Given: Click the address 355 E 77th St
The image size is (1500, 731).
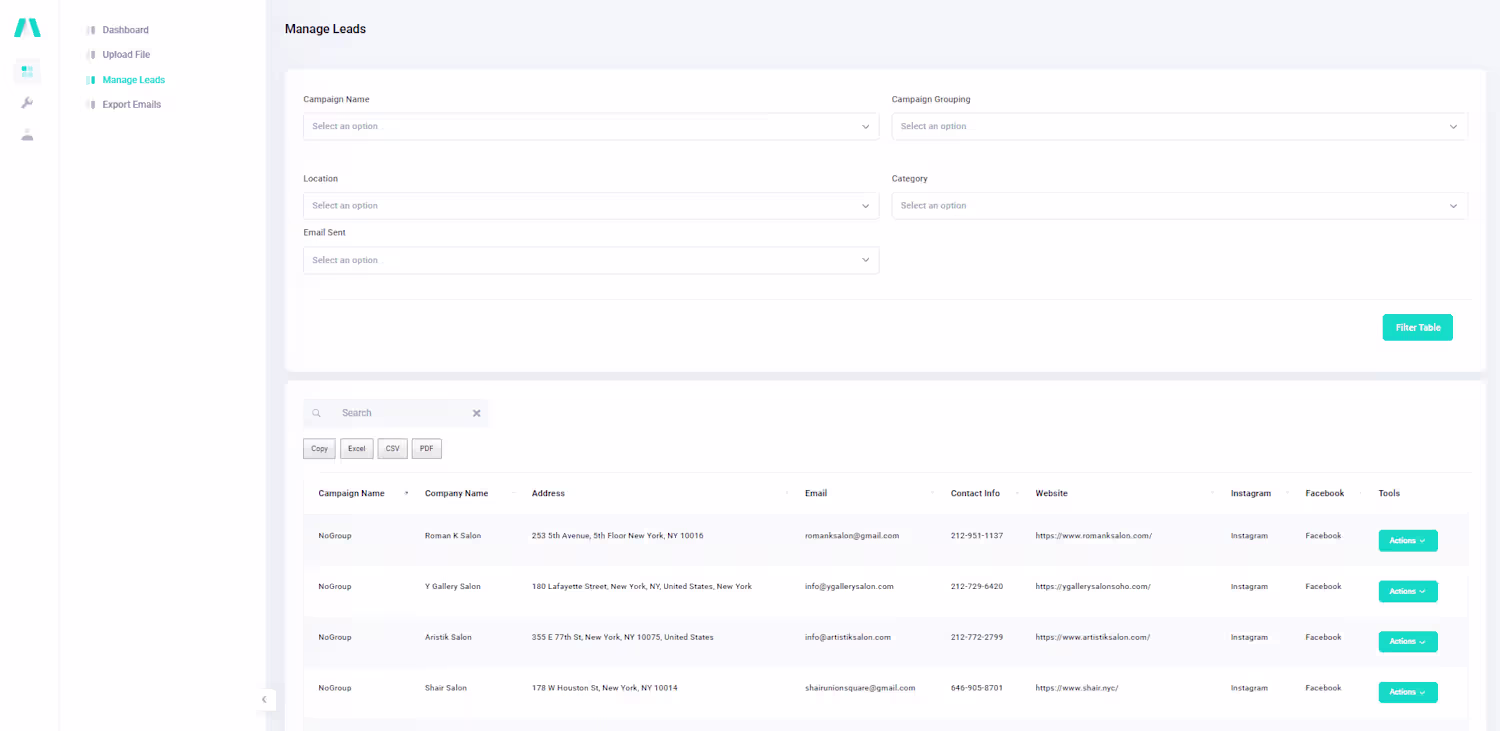Looking at the screenshot, I should 623,638.
